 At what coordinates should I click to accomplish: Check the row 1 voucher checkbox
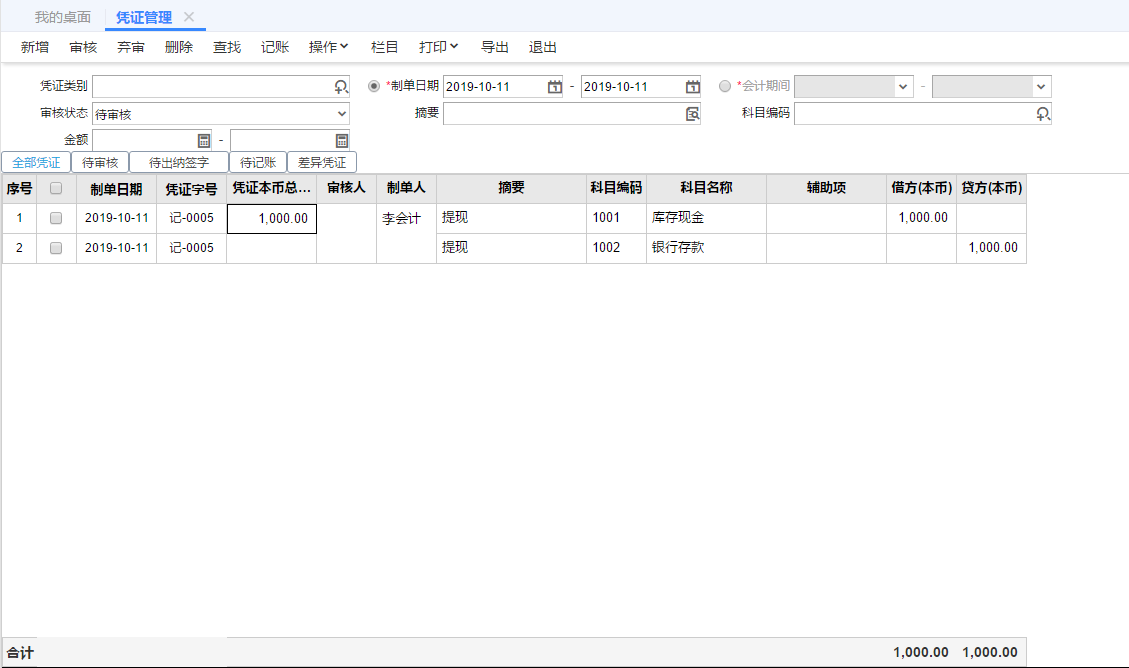56,218
